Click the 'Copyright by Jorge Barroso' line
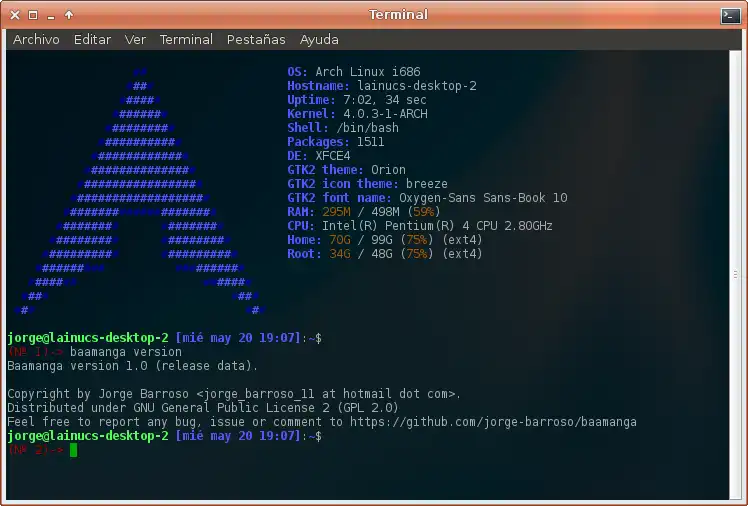The height and width of the screenshot is (506, 748). point(234,394)
